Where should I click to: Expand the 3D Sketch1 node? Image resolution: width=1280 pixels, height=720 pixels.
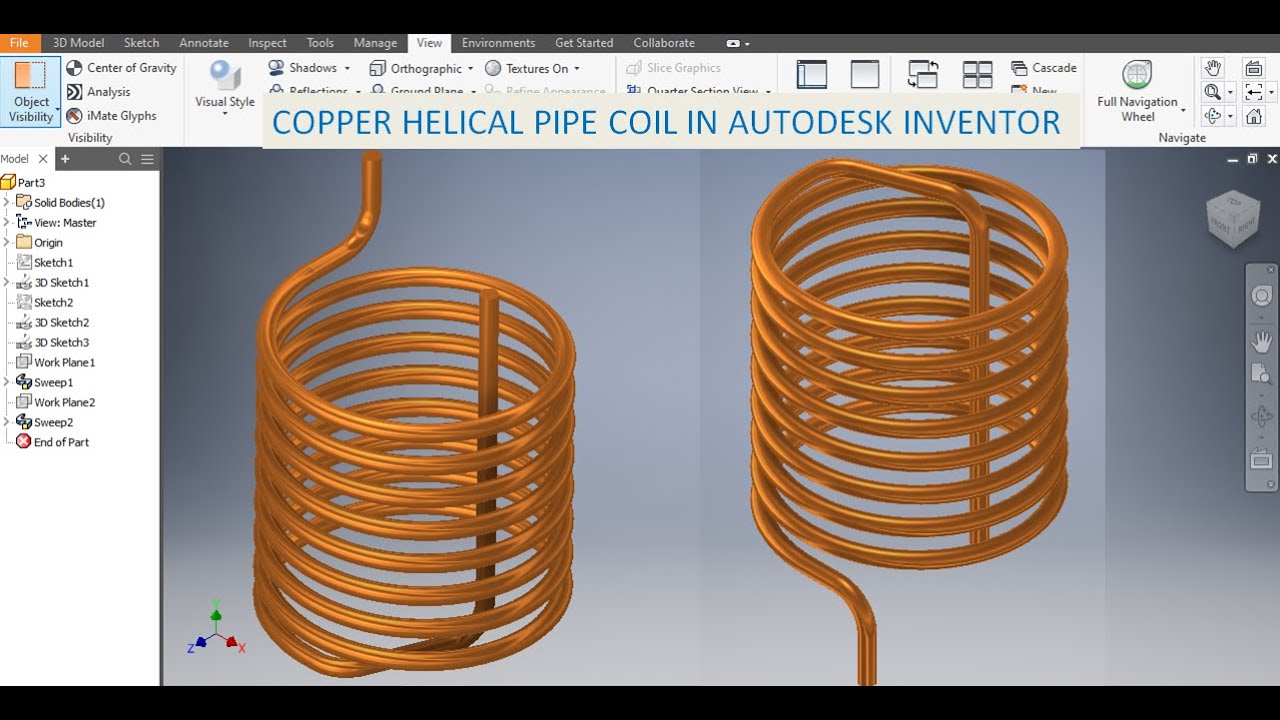click(x=6, y=282)
